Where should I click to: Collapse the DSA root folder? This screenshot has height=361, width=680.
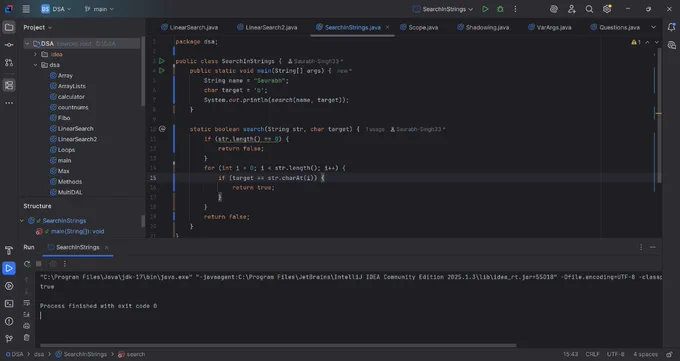[x=27, y=43]
